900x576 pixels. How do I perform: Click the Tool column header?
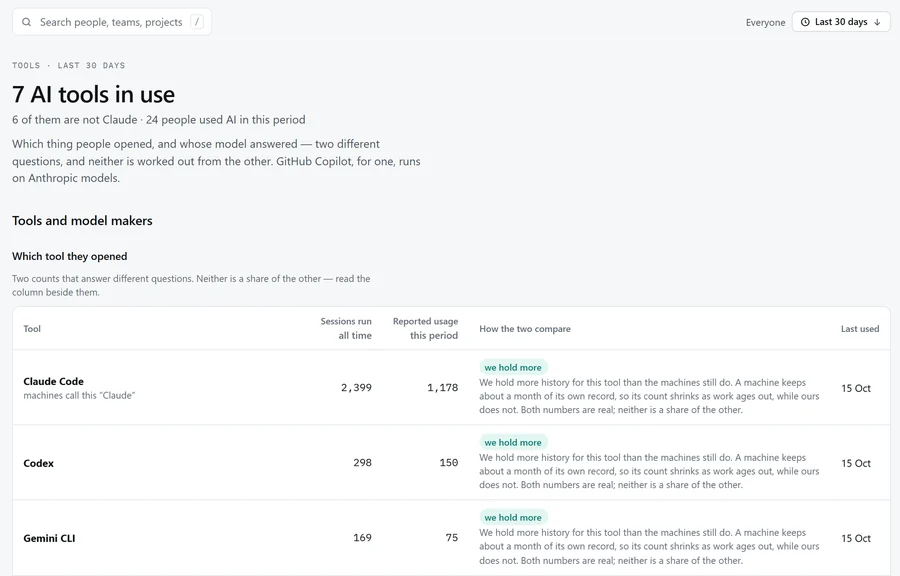tap(32, 329)
